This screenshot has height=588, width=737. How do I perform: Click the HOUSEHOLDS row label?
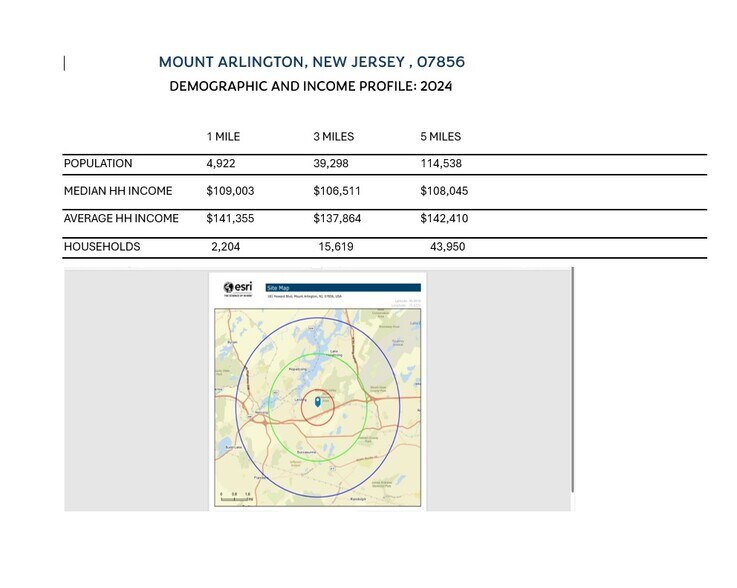click(102, 247)
